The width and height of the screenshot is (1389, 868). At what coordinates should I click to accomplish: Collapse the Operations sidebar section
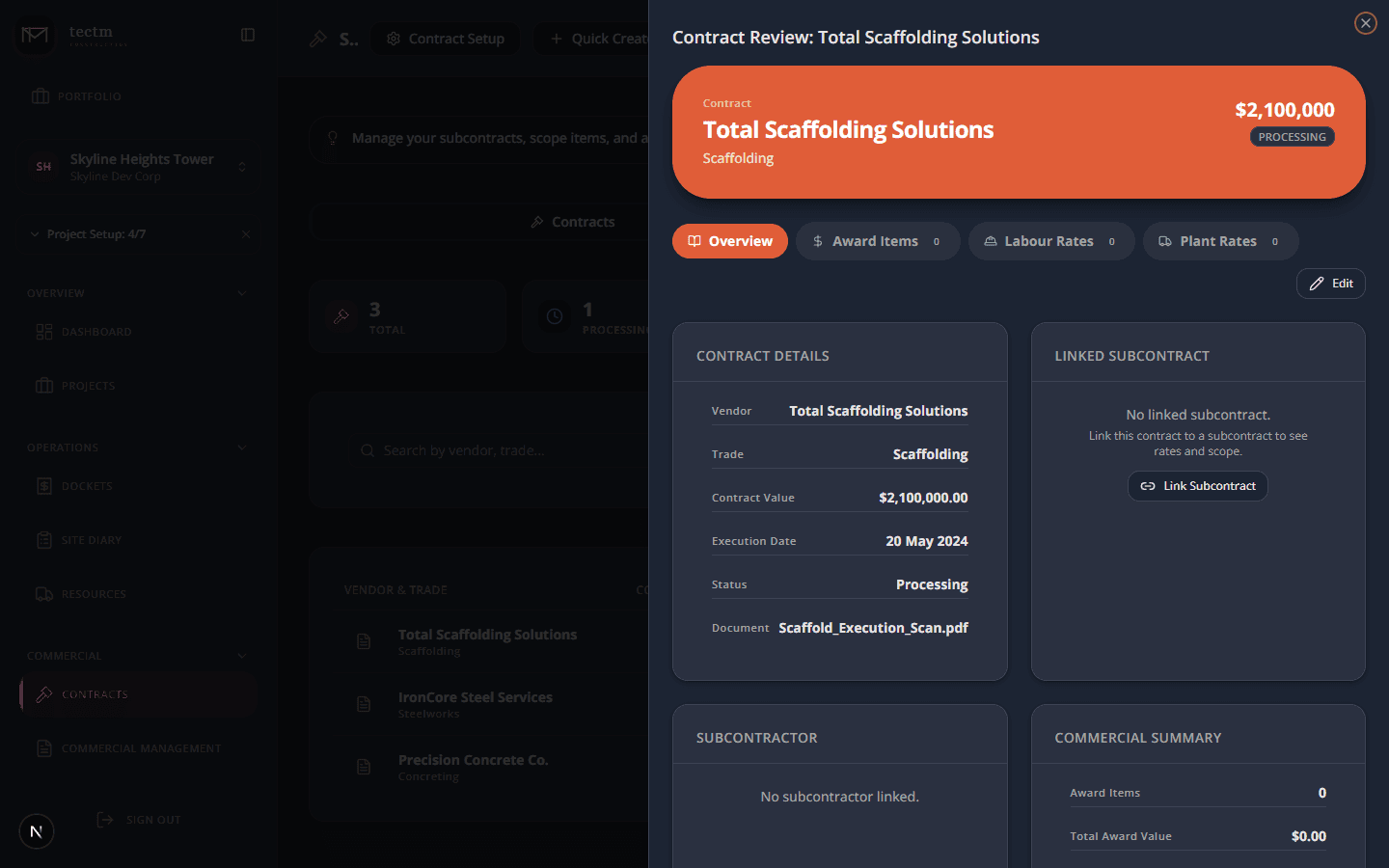tap(242, 448)
